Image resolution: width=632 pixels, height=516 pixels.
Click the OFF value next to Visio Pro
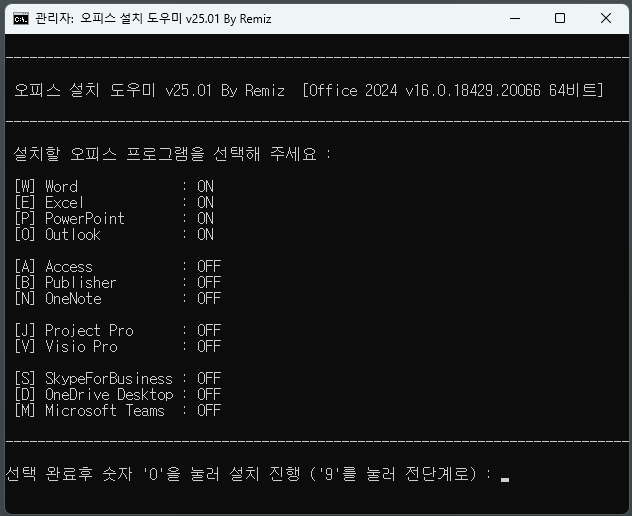pos(209,347)
